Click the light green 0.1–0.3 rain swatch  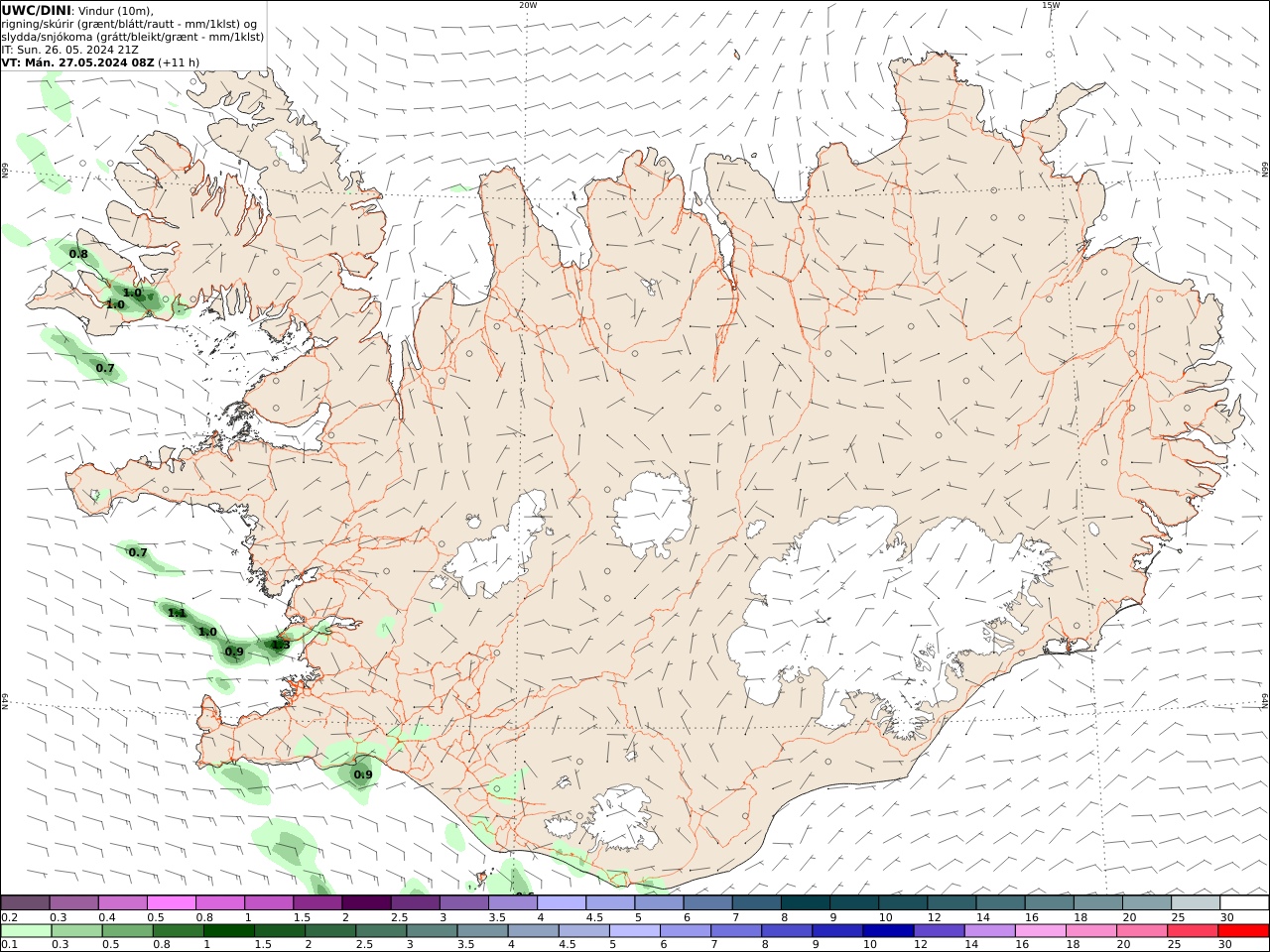[25, 931]
